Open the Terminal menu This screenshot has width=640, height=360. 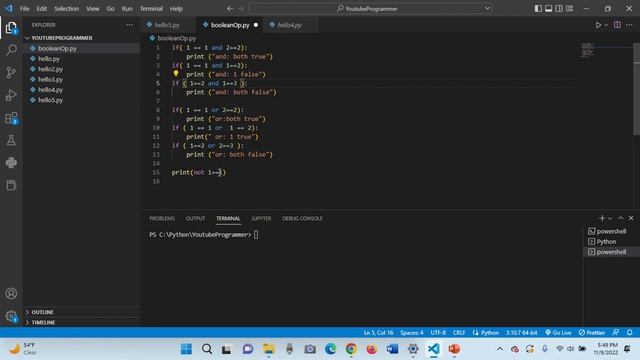pos(151,9)
